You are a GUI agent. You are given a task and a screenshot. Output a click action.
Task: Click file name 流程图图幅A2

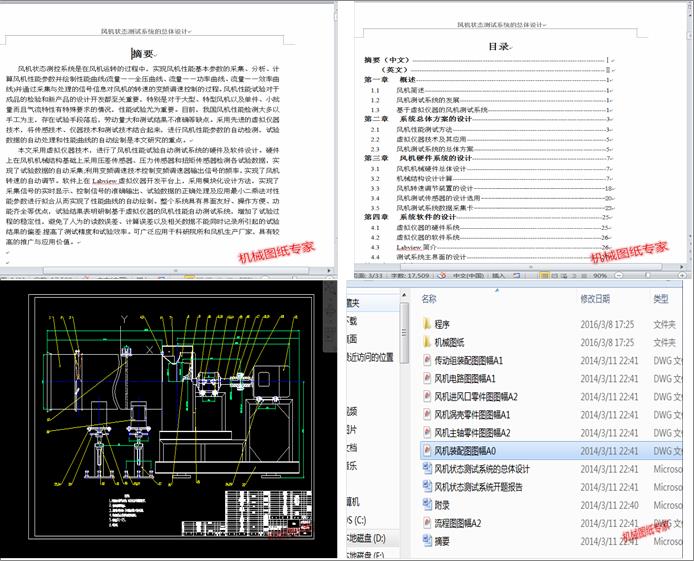click(x=457, y=523)
